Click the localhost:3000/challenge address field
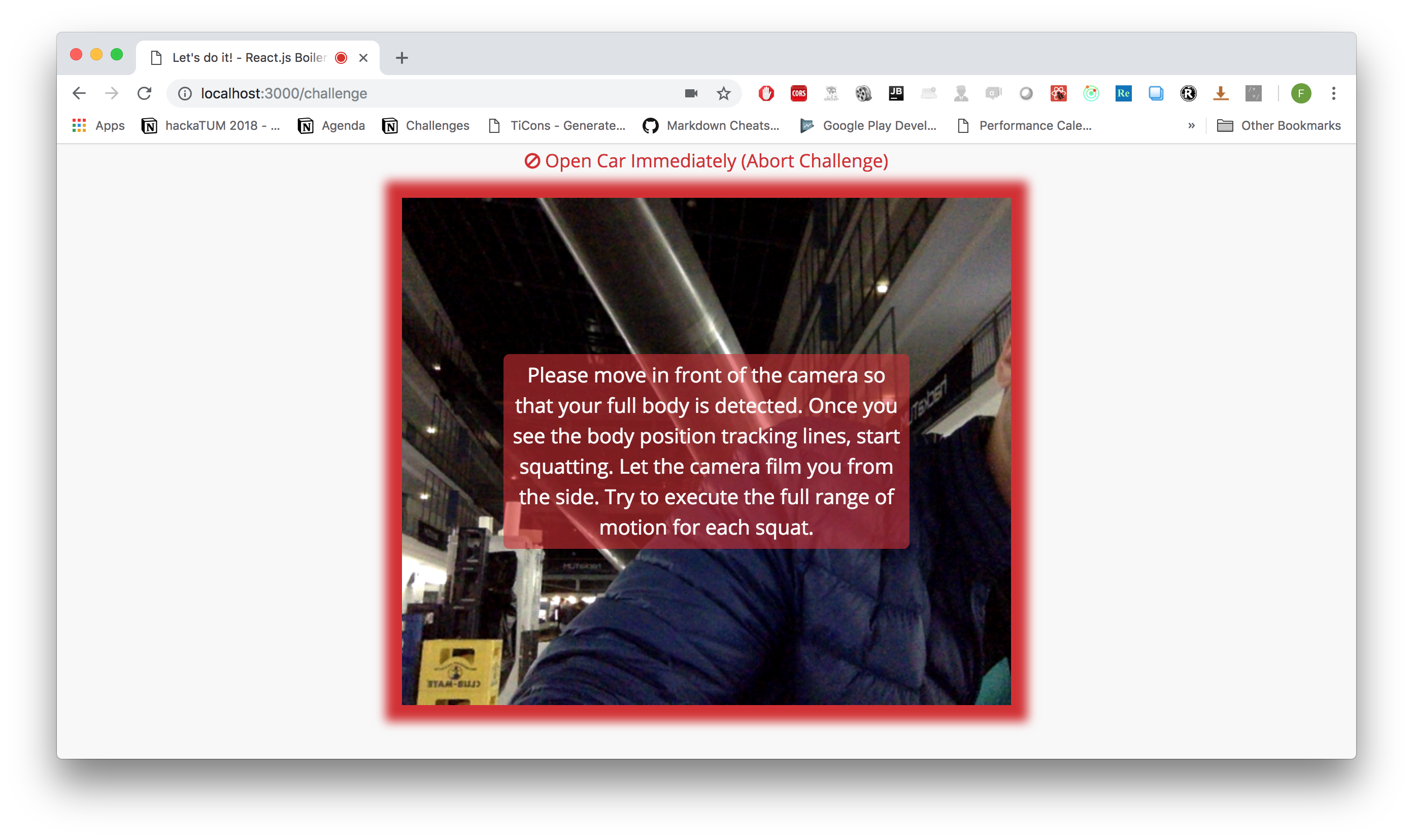 coord(396,93)
